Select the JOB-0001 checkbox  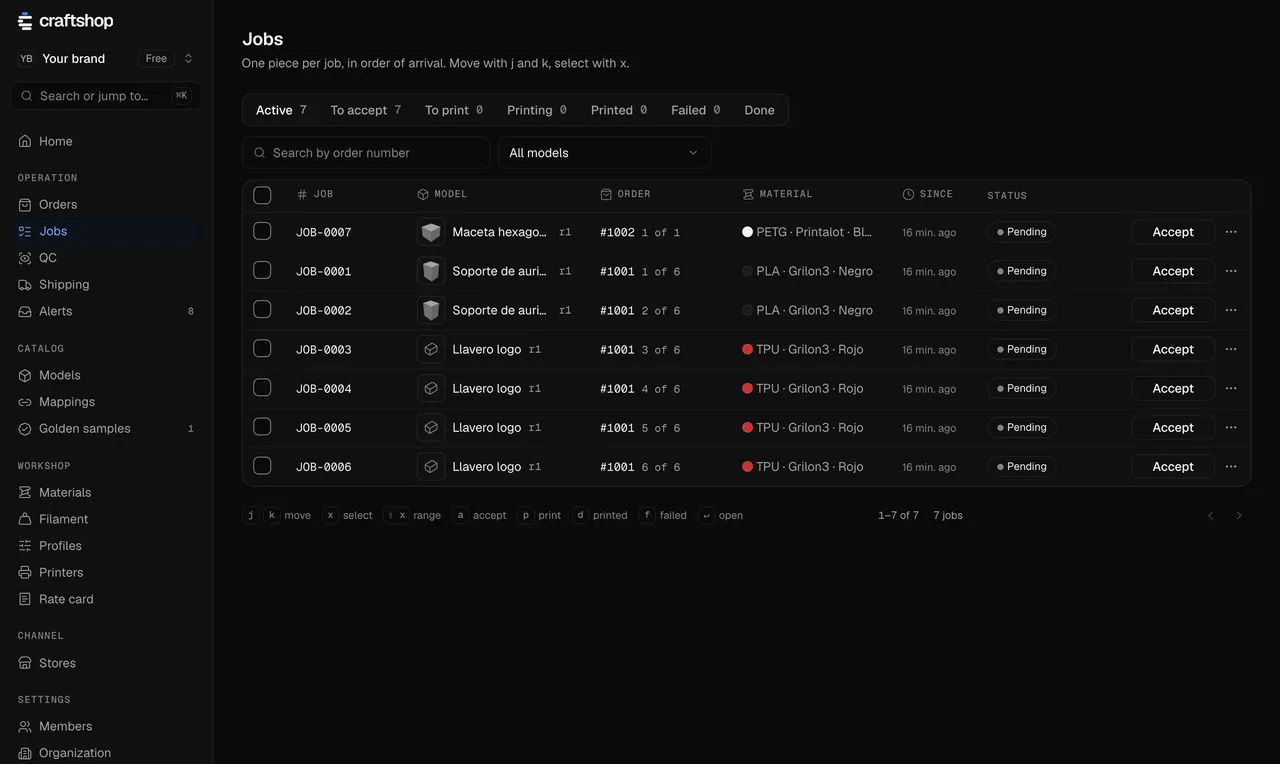[262, 270]
